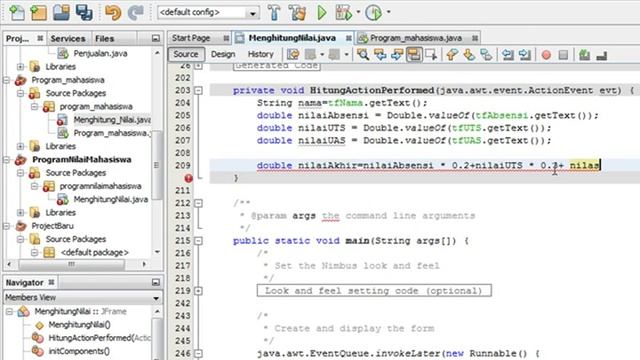Click the New File toolbar icon
This screenshot has width=640, height=360.
pyautogui.click(x=16, y=12)
